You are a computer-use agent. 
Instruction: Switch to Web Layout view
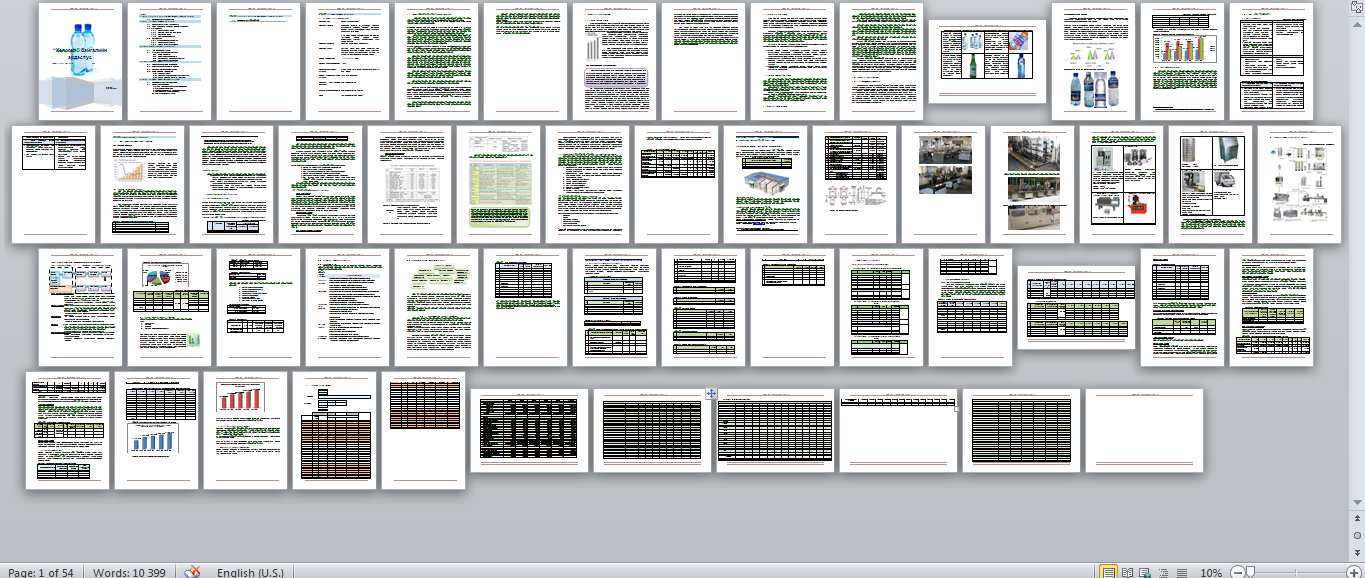[1146, 572]
